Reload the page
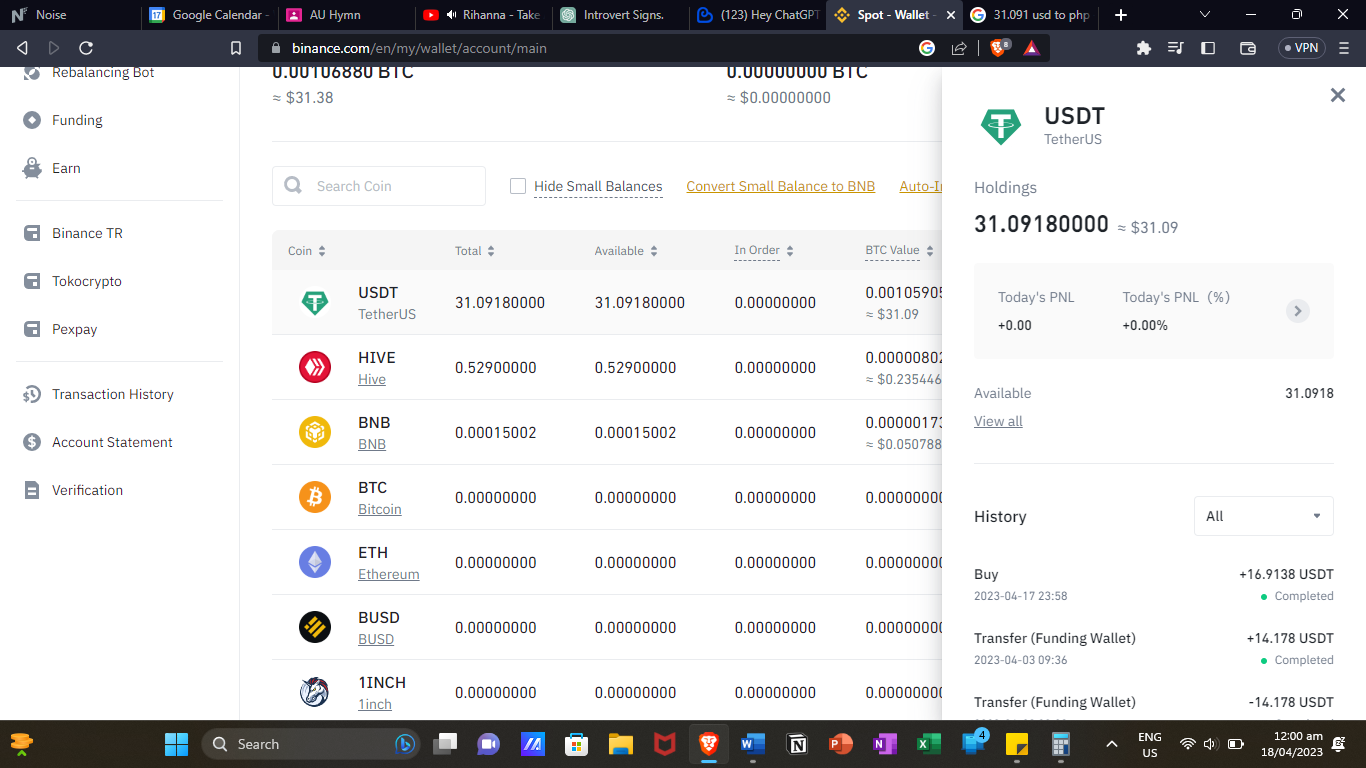 point(86,48)
